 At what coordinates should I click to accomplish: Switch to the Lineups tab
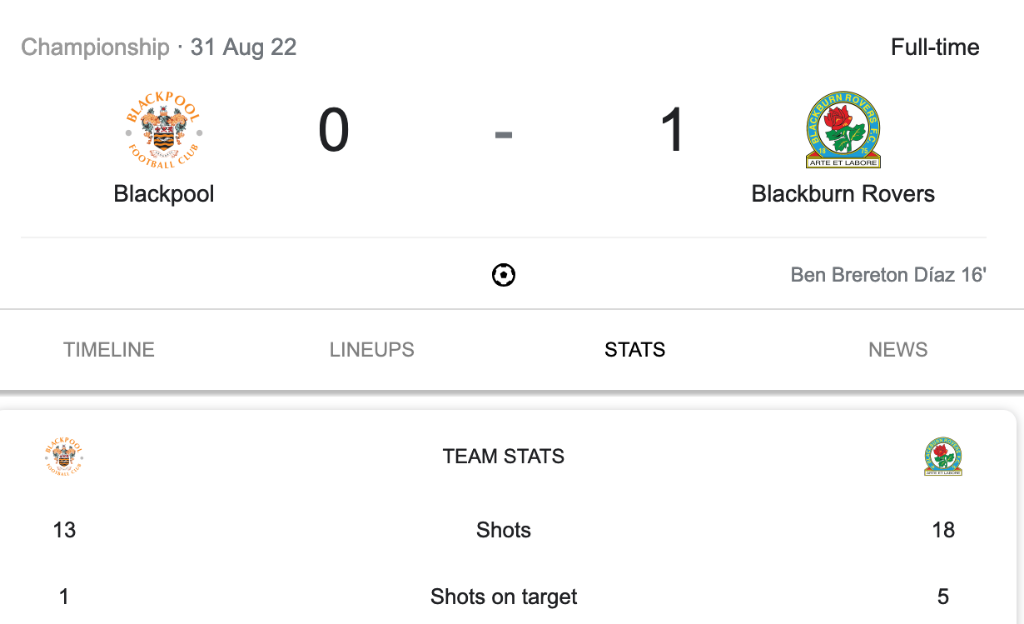372,350
